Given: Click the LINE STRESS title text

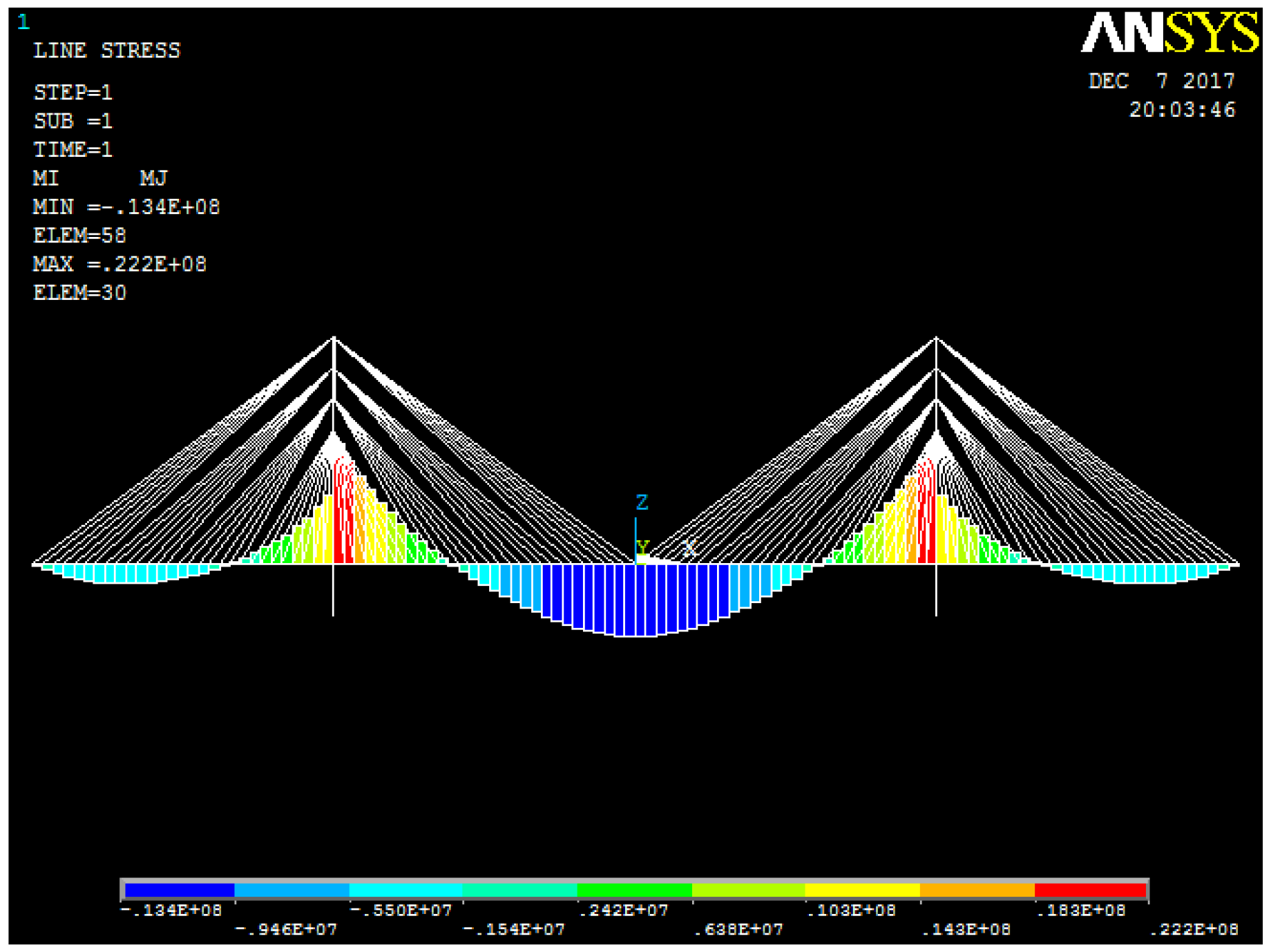Looking at the screenshot, I should (107, 50).
